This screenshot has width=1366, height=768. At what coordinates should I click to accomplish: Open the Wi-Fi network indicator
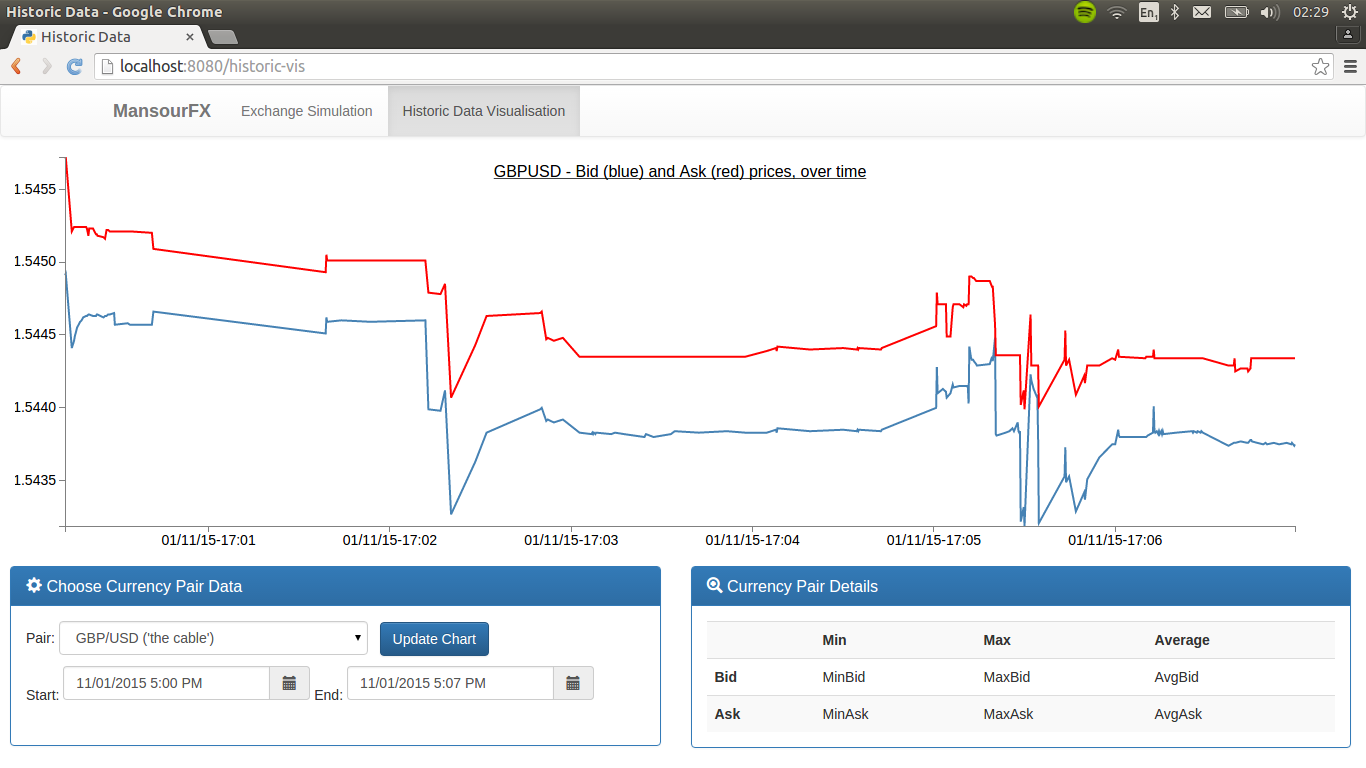pos(1117,12)
